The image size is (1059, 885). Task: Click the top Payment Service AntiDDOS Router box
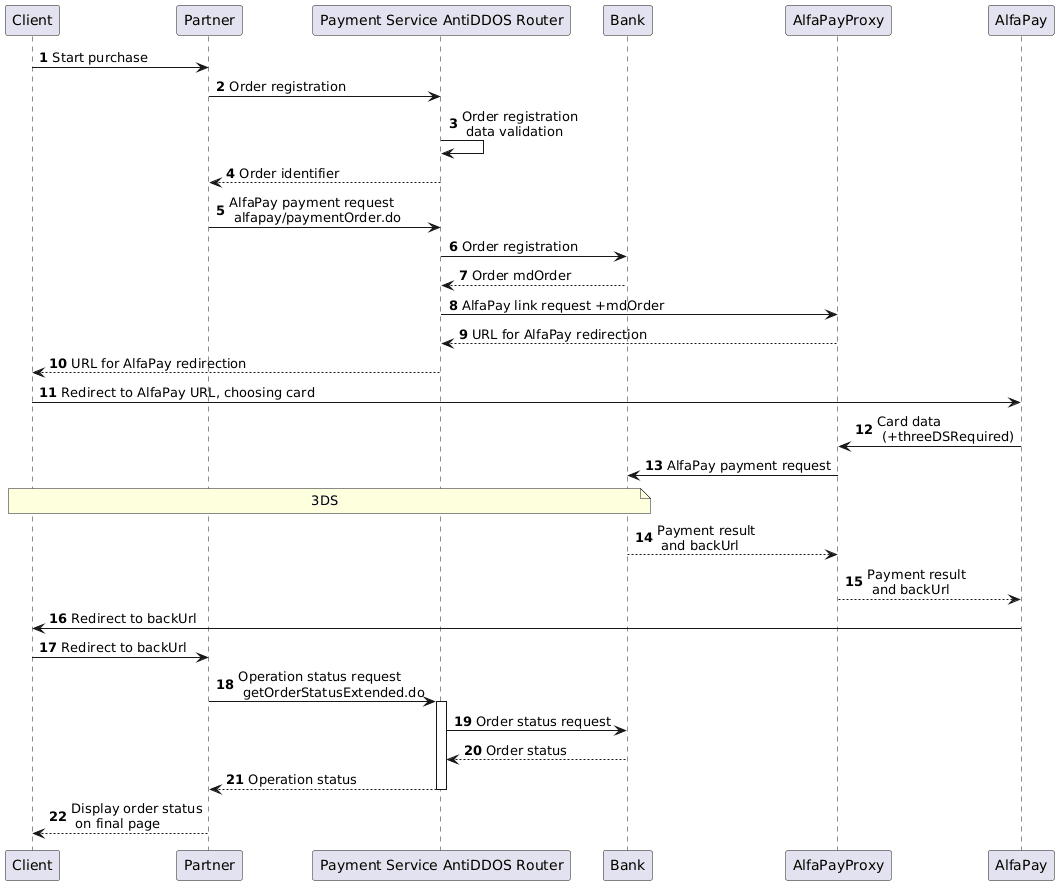click(x=441, y=20)
